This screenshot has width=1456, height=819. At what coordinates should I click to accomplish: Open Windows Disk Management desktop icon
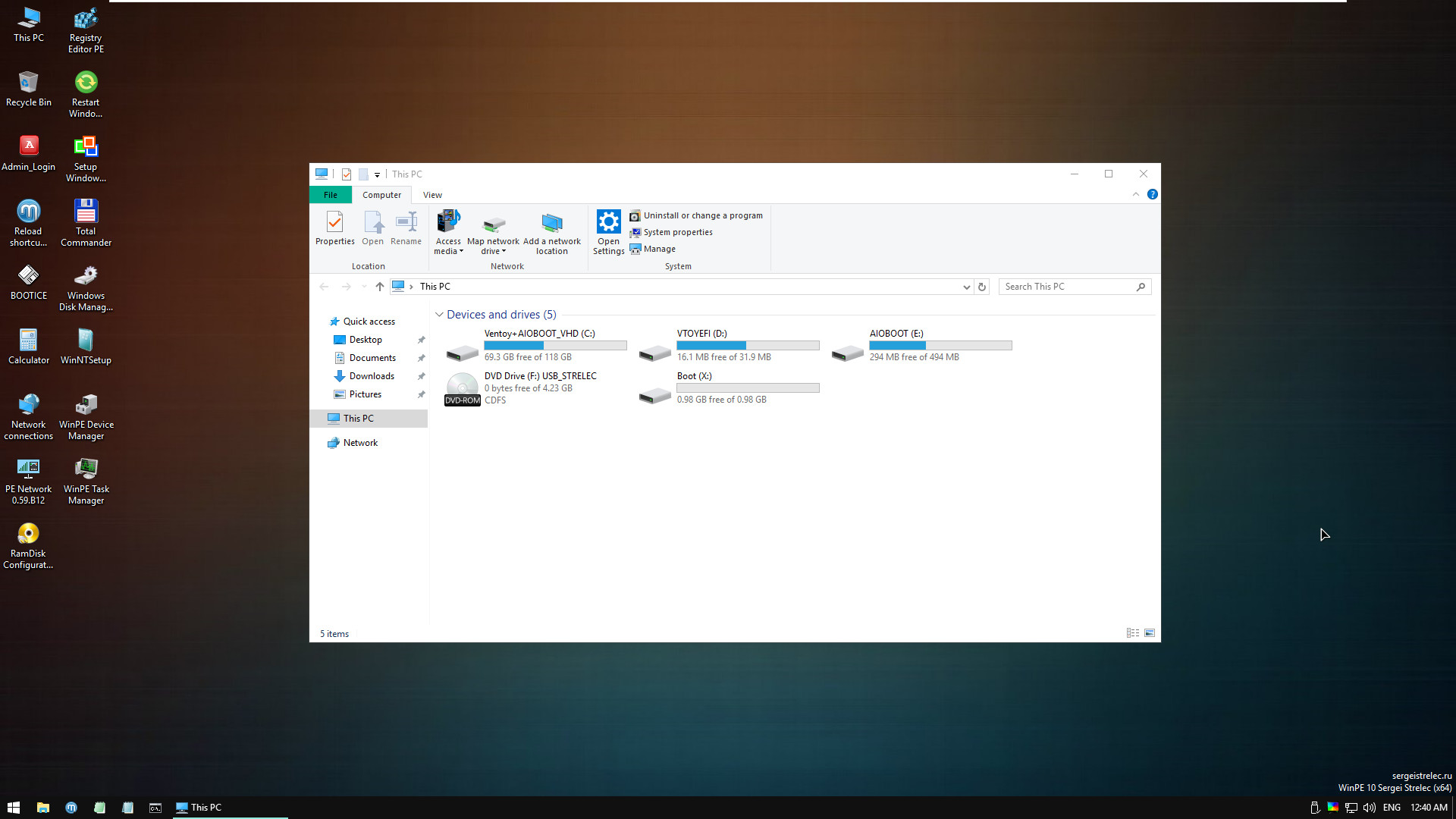point(86,287)
